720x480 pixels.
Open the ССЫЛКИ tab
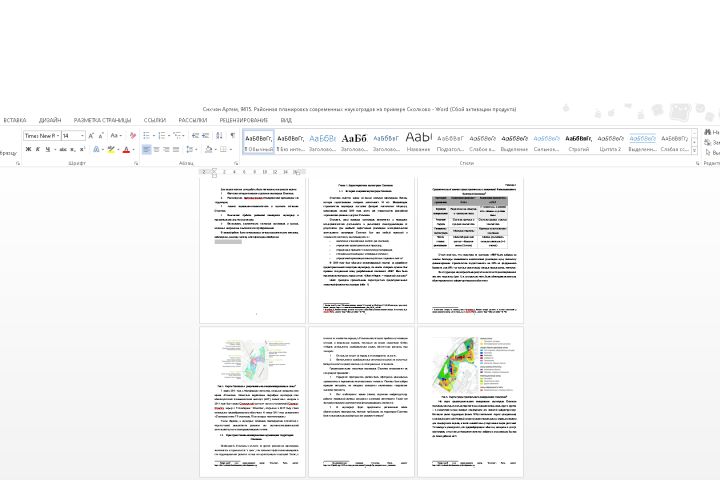155,120
